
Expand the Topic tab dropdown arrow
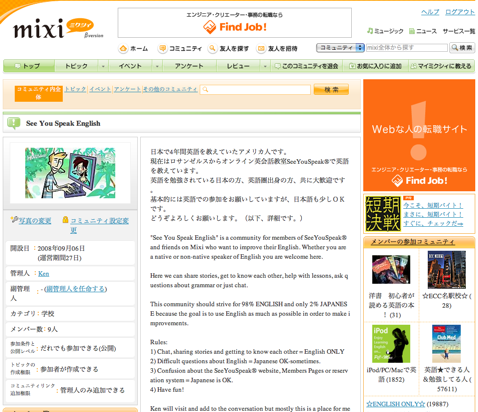103,66
